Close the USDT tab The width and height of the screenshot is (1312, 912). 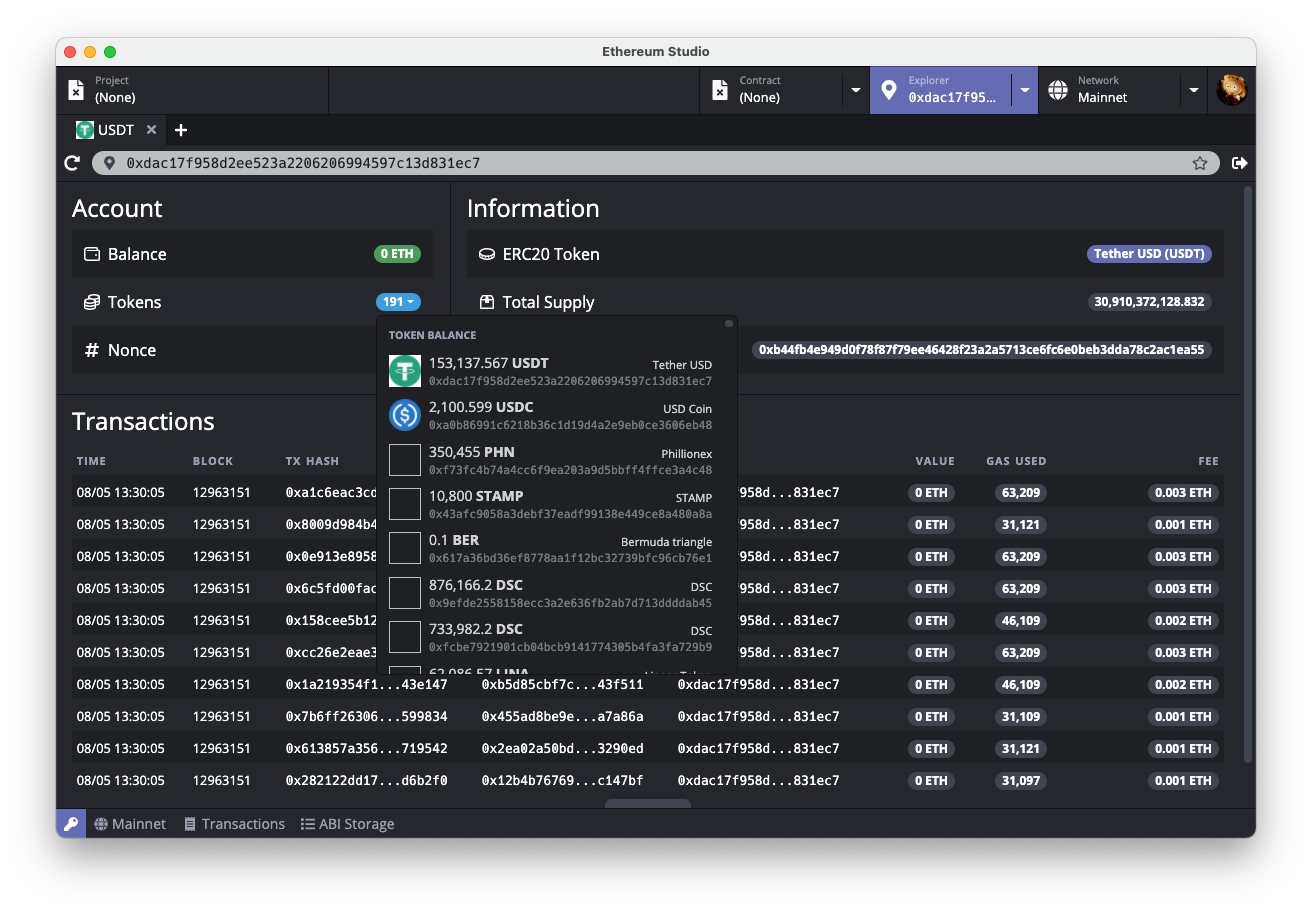151,130
